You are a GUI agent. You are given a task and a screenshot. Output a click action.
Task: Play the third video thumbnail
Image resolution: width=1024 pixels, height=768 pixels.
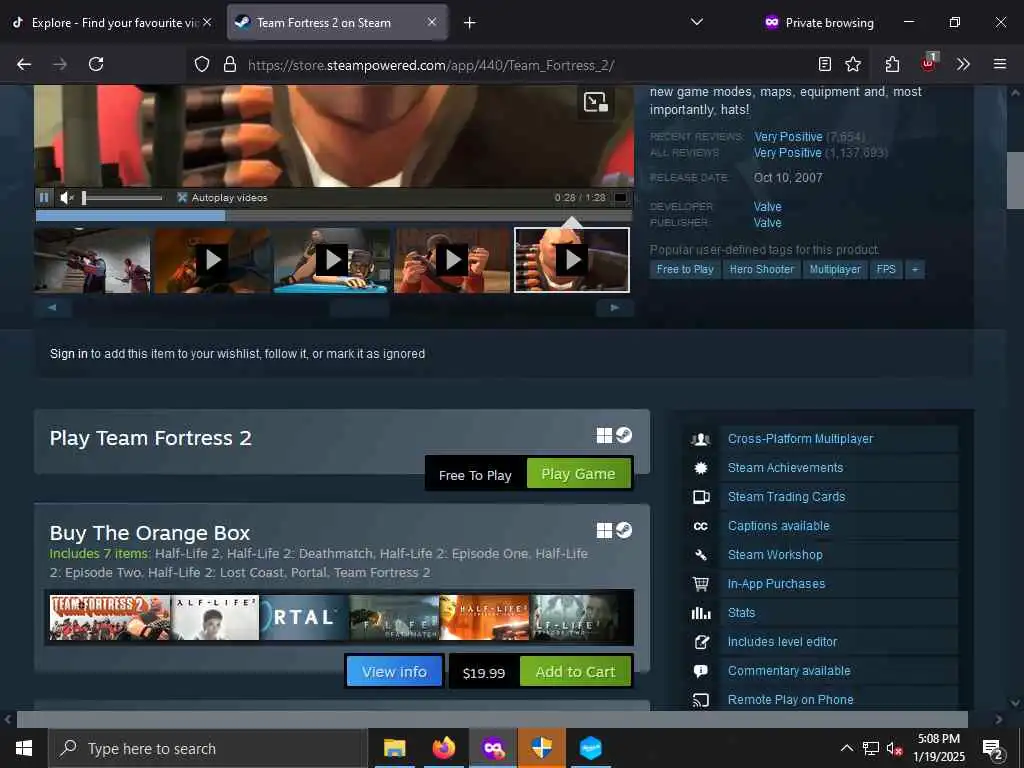point(332,260)
